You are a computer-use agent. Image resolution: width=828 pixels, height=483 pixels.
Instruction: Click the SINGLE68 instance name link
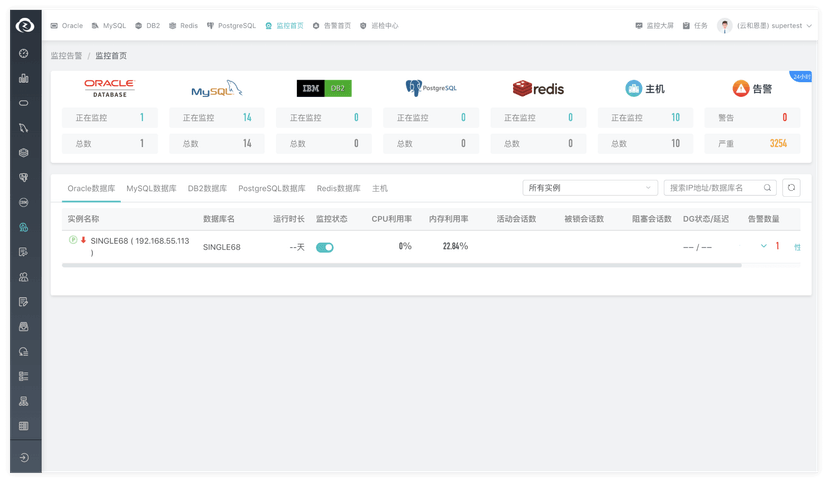coord(140,246)
